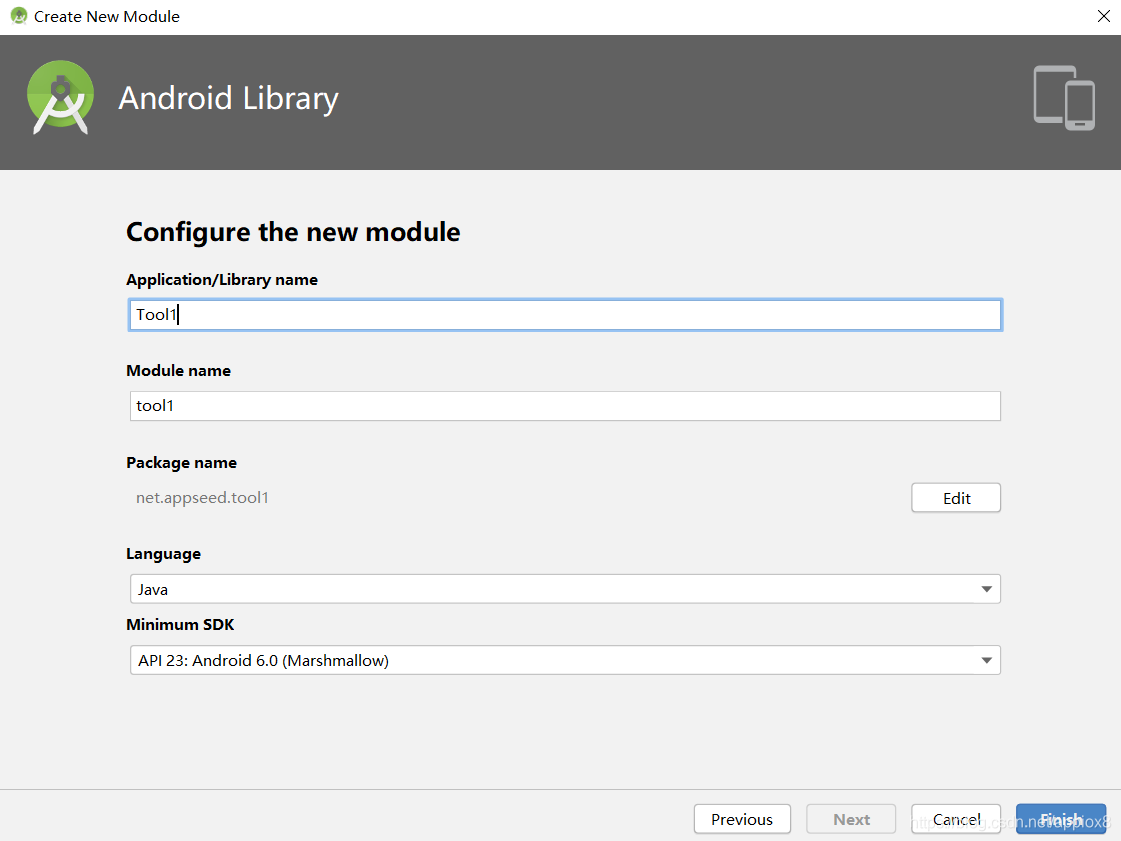This screenshot has height=841, width=1121.
Task: Click the Android Library header title
Action: [x=228, y=99]
